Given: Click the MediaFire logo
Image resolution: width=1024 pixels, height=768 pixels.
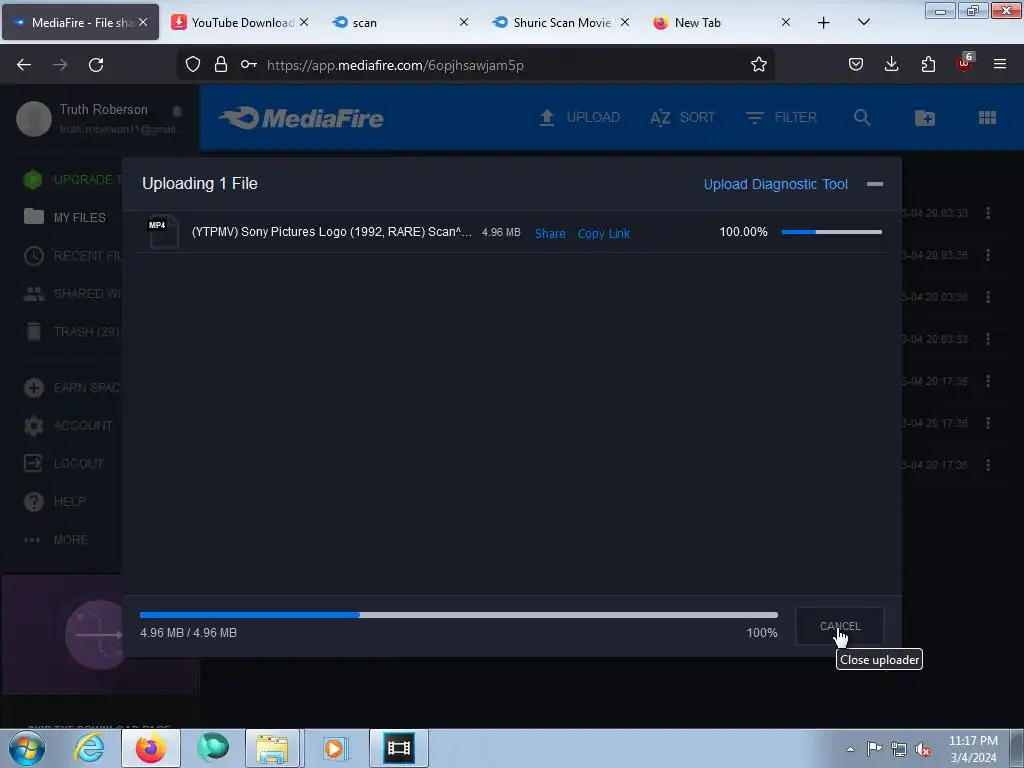Looking at the screenshot, I should (301, 118).
